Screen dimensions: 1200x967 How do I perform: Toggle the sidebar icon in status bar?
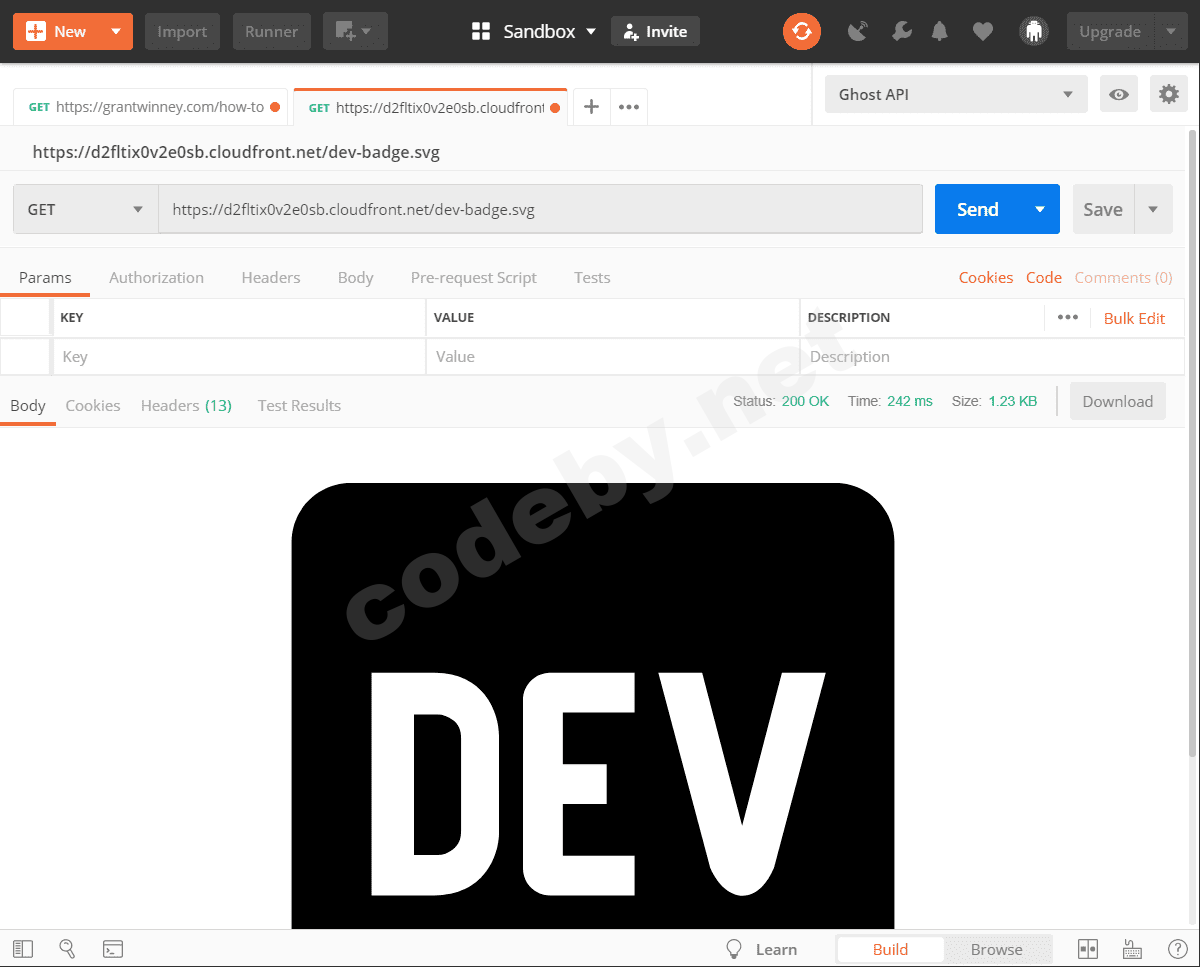click(x=23, y=949)
